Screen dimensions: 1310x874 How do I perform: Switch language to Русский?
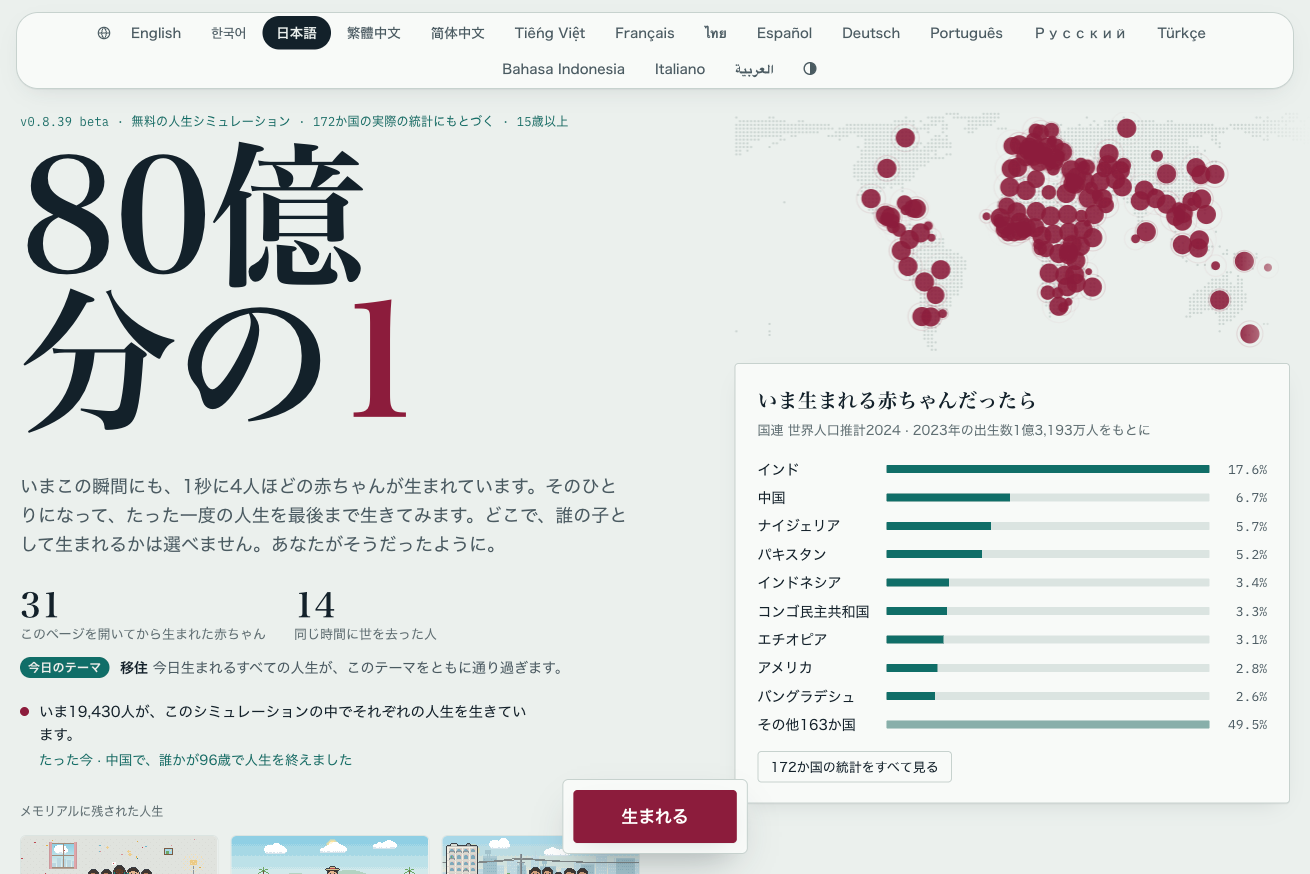(1080, 33)
